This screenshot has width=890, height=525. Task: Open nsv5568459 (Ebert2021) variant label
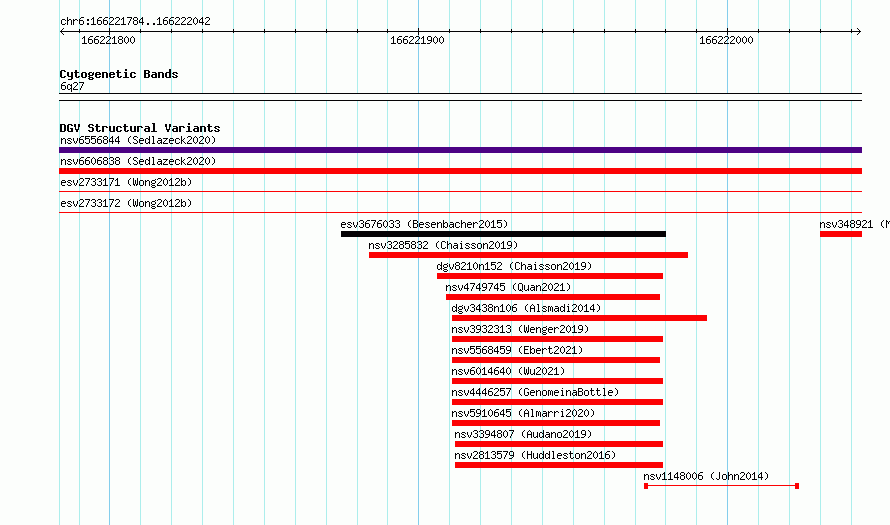click(x=517, y=350)
